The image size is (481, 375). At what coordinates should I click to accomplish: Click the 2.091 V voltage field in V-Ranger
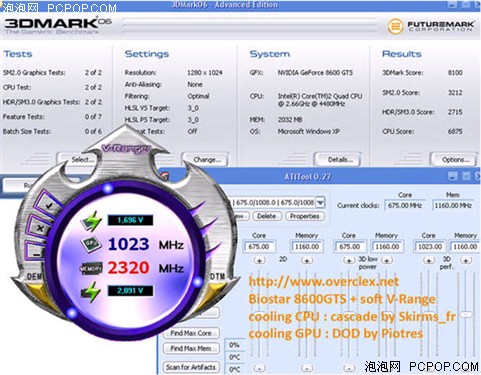(130, 291)
